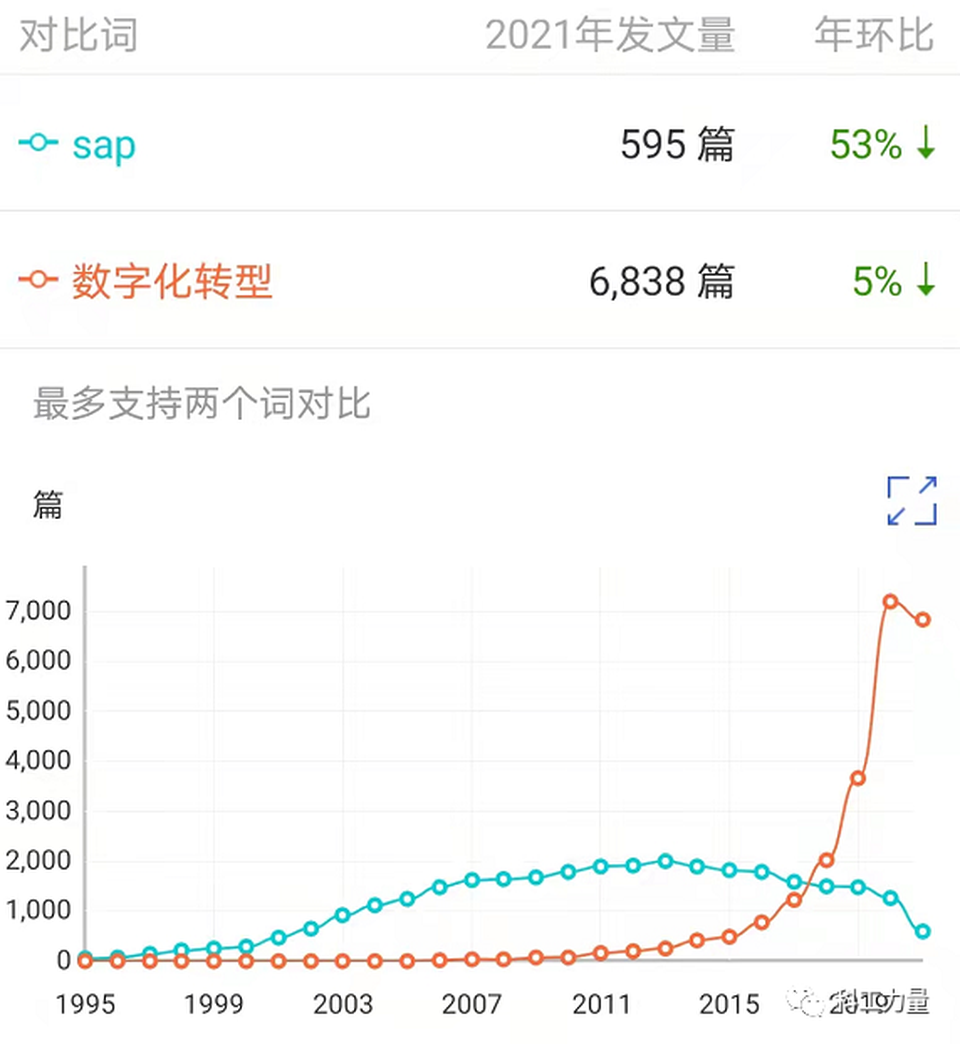Select the 对比词 column header

click(78, 36)
